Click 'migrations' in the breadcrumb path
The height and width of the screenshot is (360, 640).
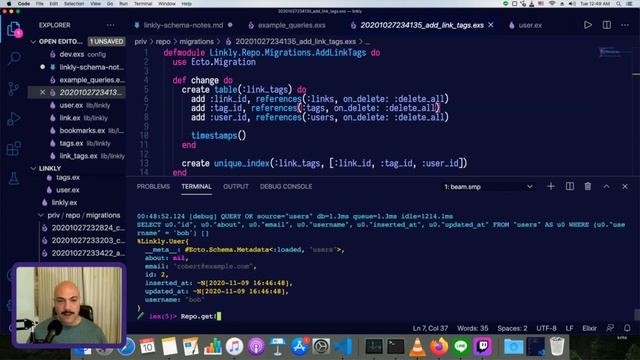[196, 42]
